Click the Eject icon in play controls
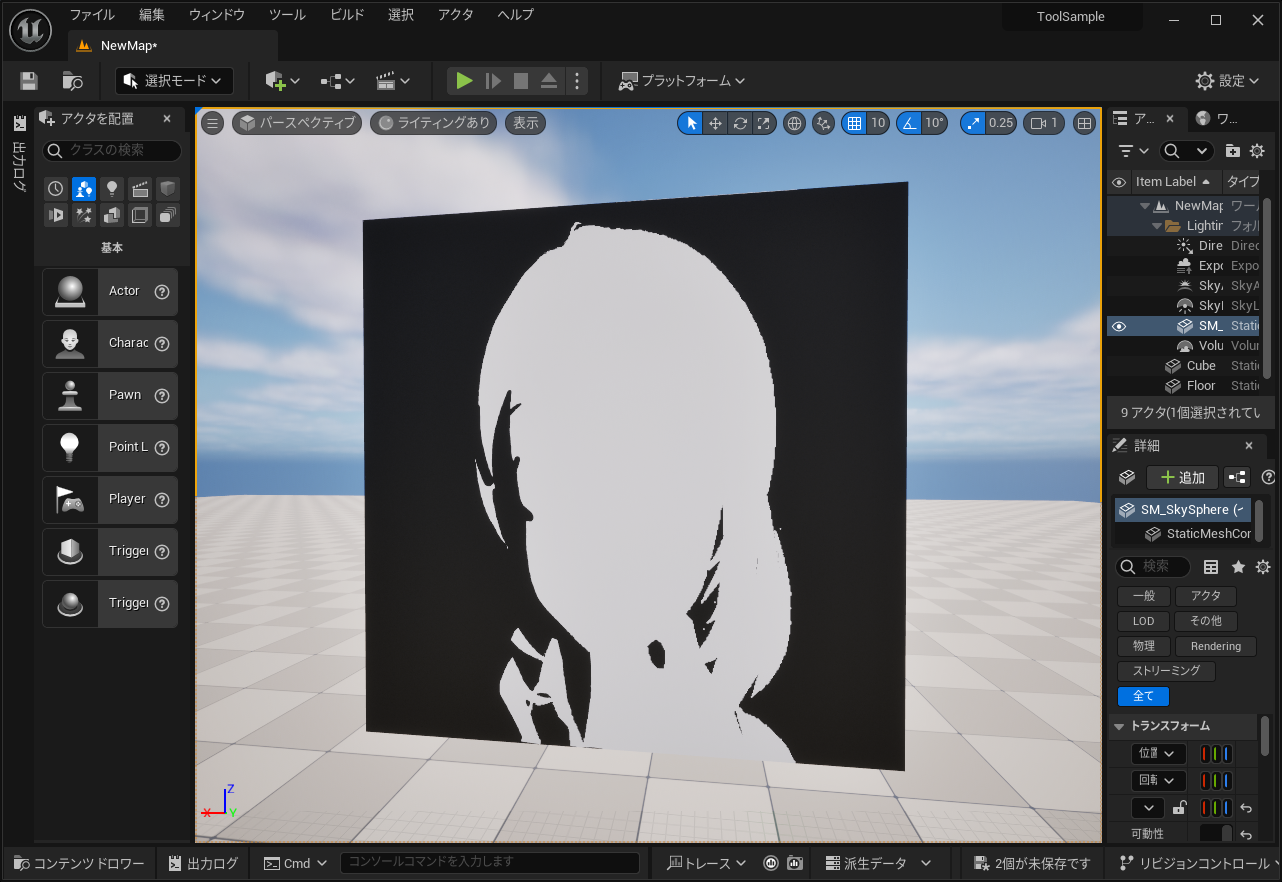The image size is (1282, 882). (x=549, y=81)
